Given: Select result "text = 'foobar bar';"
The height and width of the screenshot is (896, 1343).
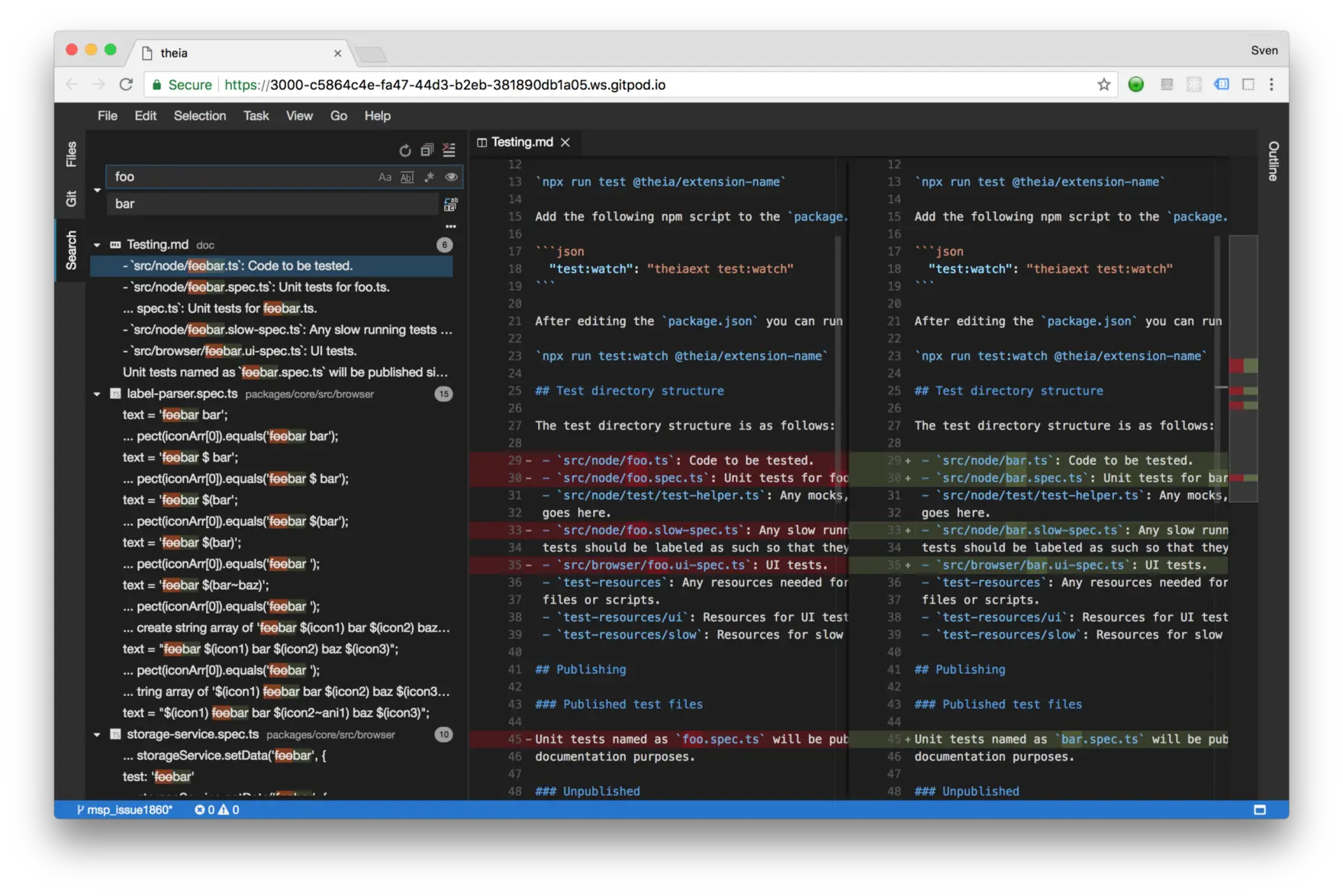Looking at the screenshot, I should pos(272,416).
